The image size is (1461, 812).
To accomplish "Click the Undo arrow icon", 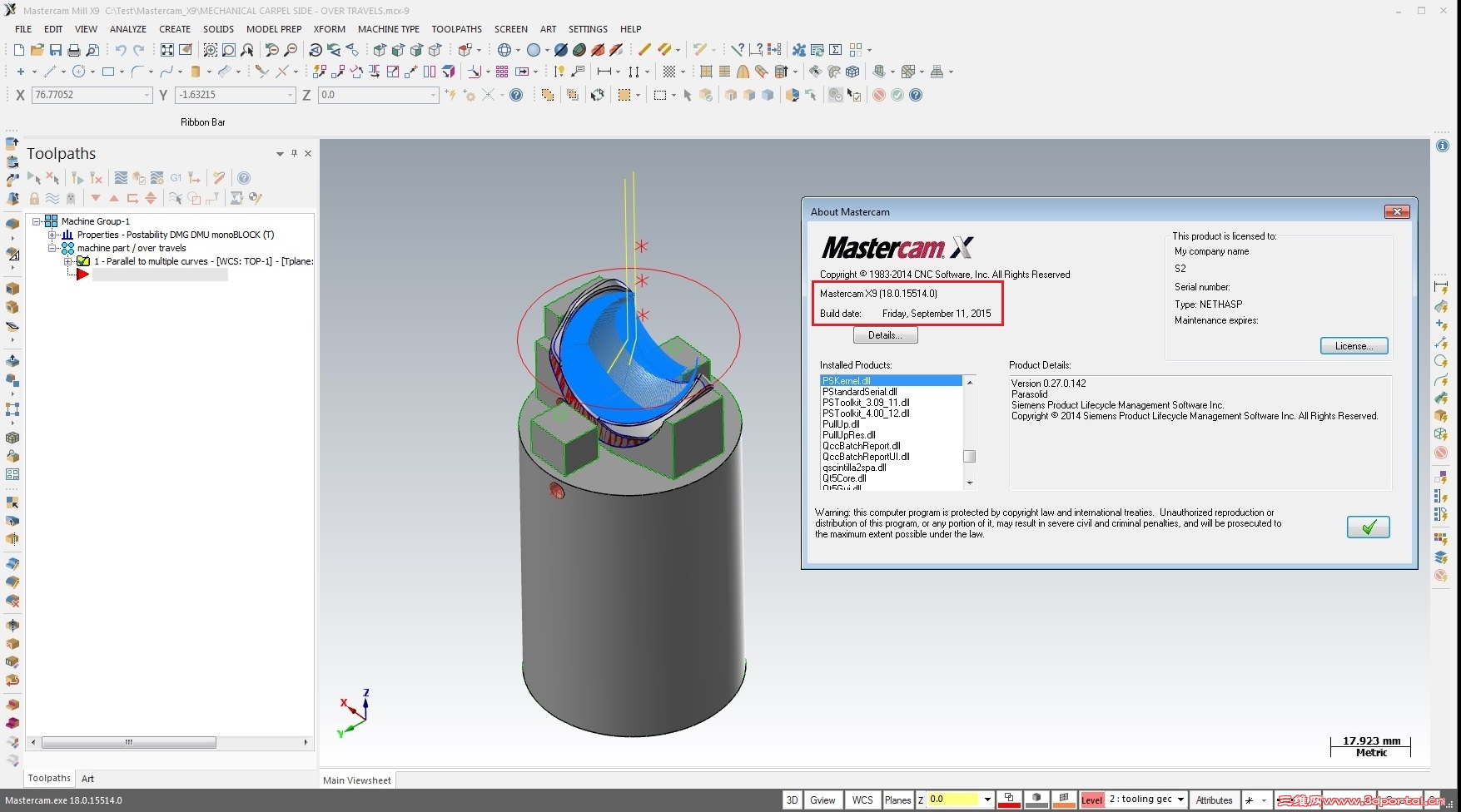I will tap(120, 50).
